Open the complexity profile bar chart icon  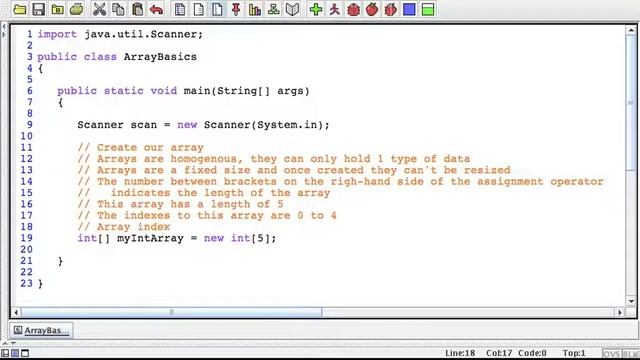[255, 9]
